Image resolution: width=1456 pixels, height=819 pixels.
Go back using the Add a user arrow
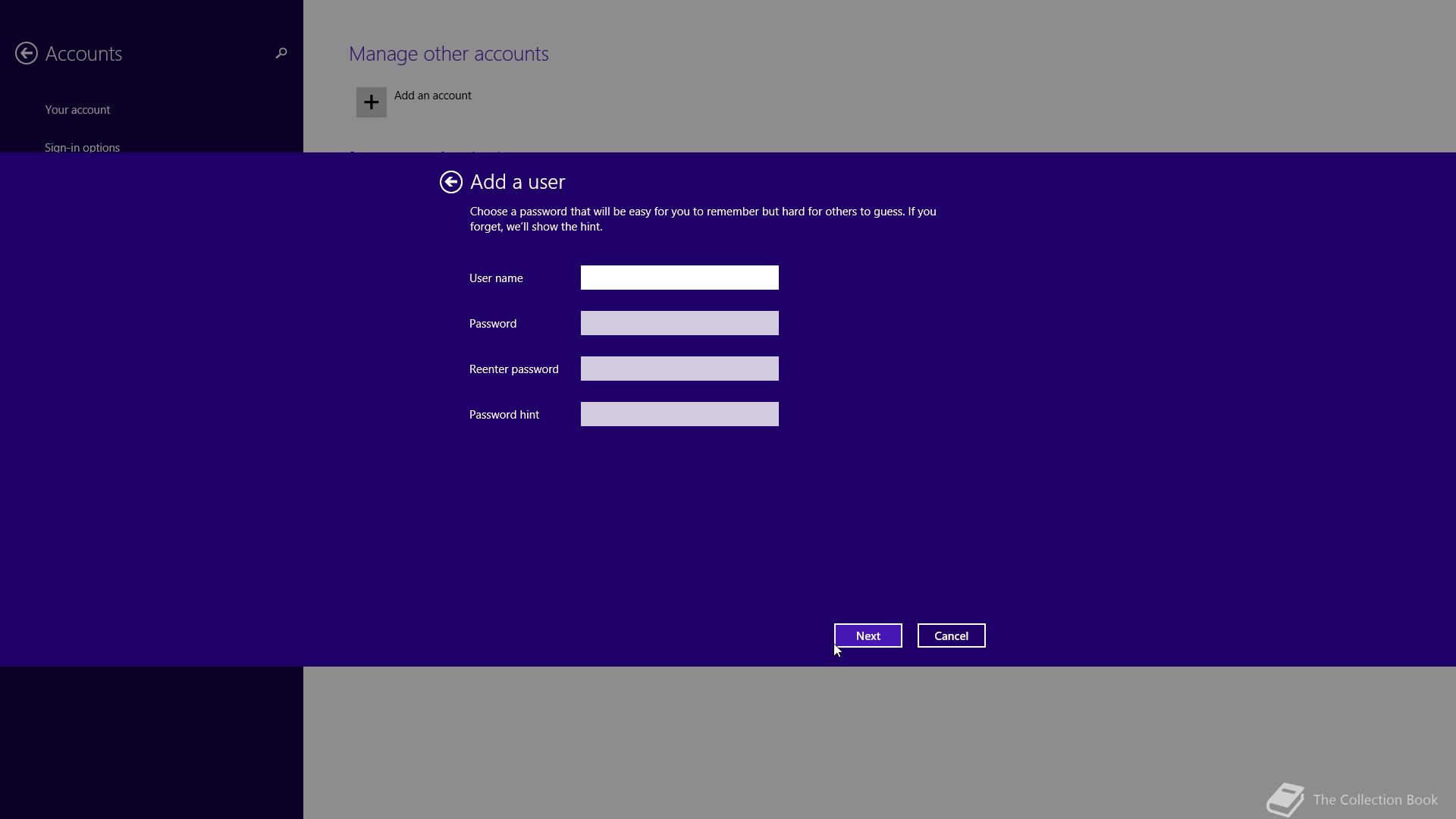click(451, 182)
